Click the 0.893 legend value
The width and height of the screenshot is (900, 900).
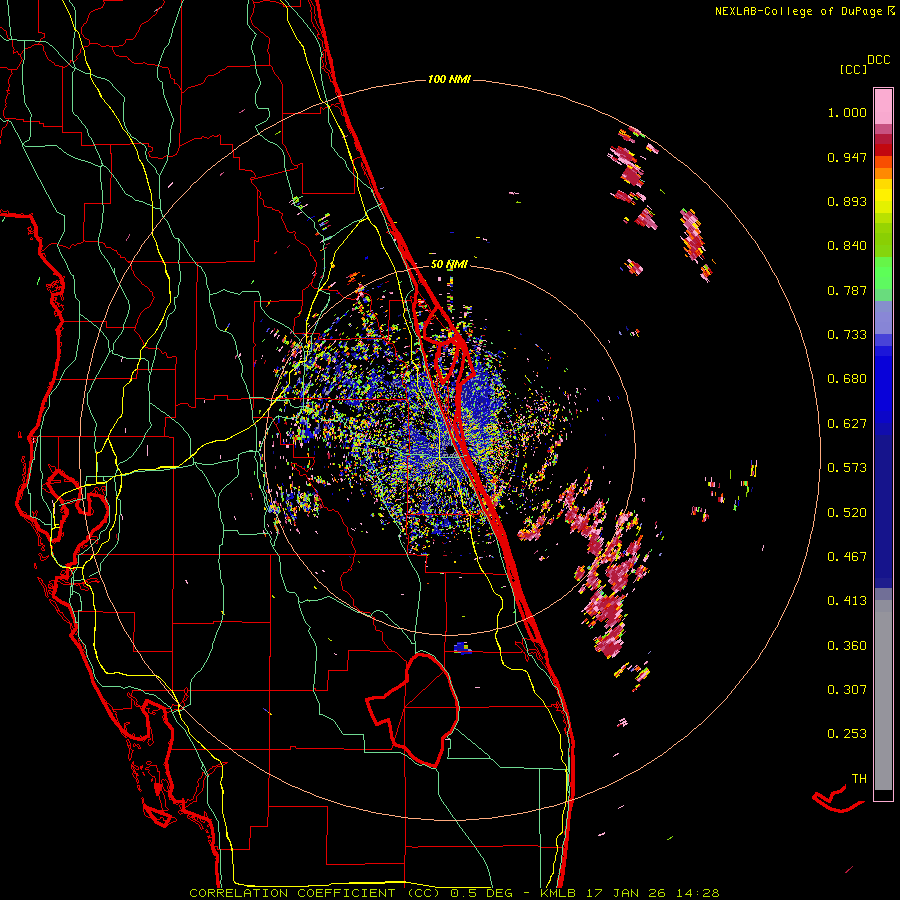(847, 201)
